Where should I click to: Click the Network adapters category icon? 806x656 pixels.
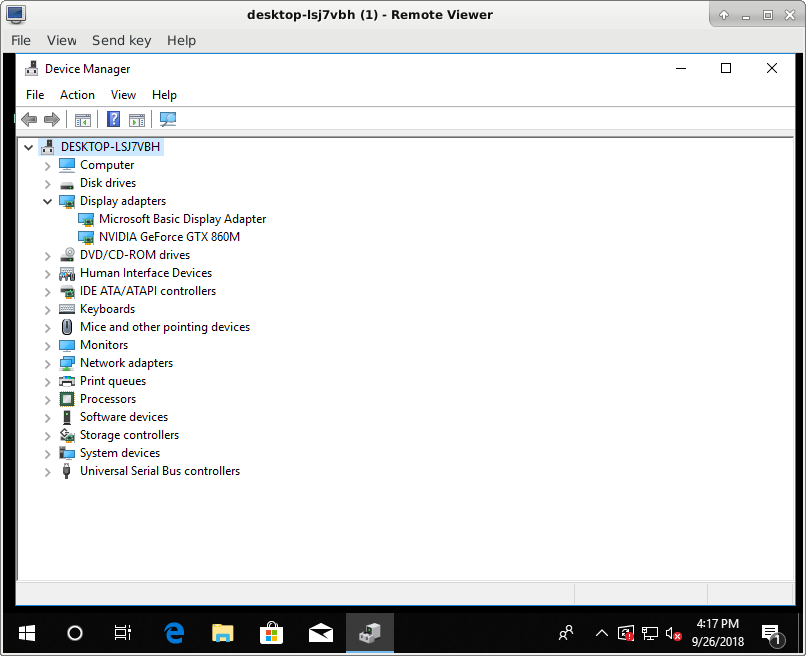[x=67, y=363]
